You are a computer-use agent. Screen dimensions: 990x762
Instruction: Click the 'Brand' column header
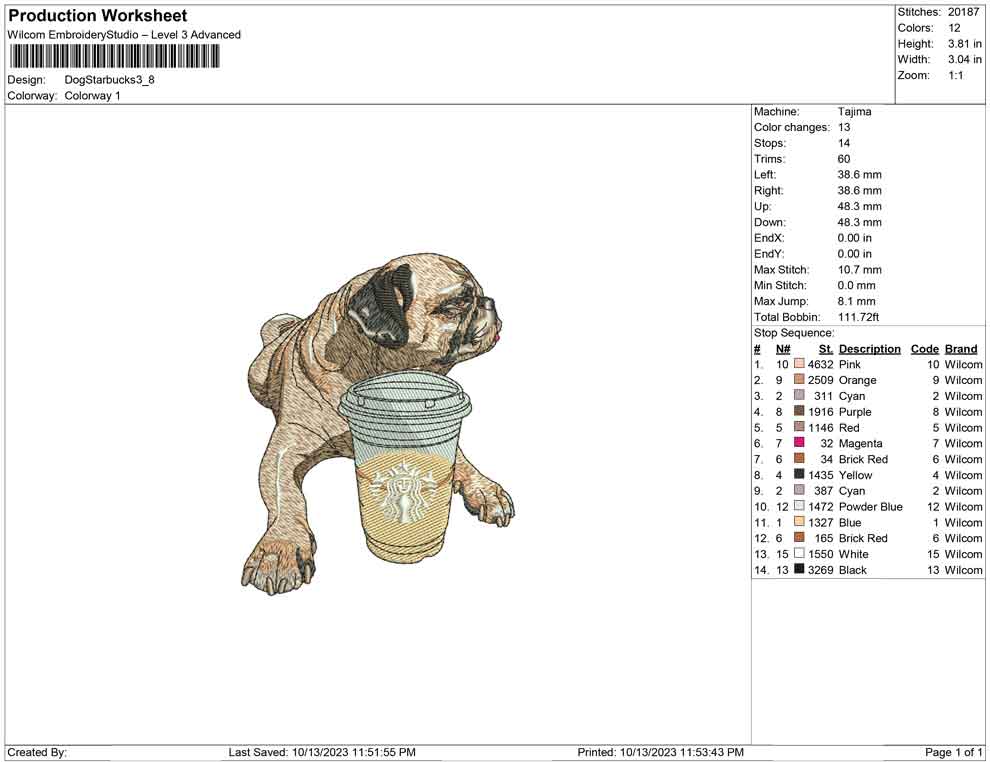961,349
